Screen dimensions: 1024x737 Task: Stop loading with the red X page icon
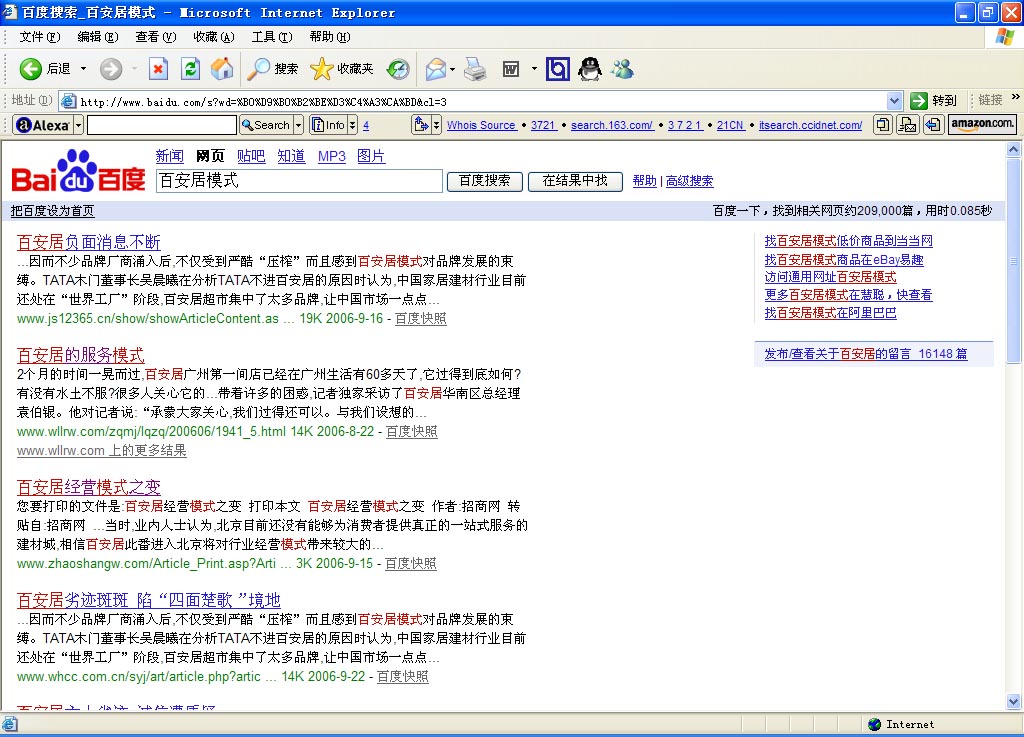pyautogui.click(x=158, y=69)
